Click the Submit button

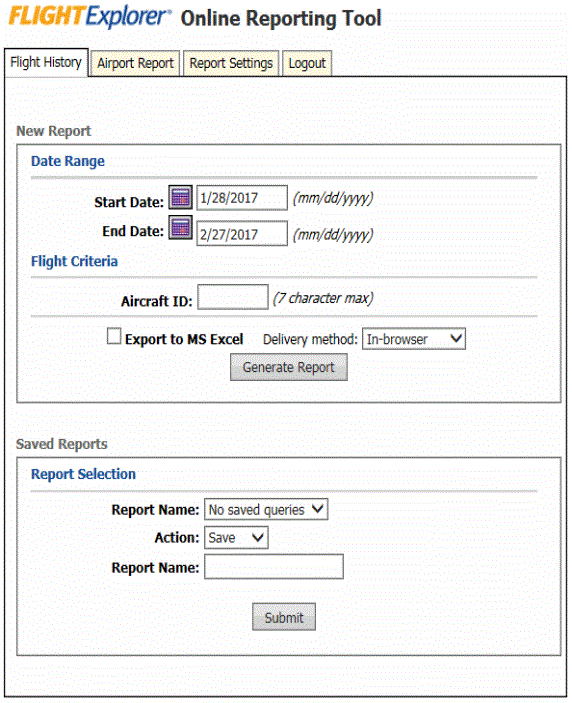(284, 617)
